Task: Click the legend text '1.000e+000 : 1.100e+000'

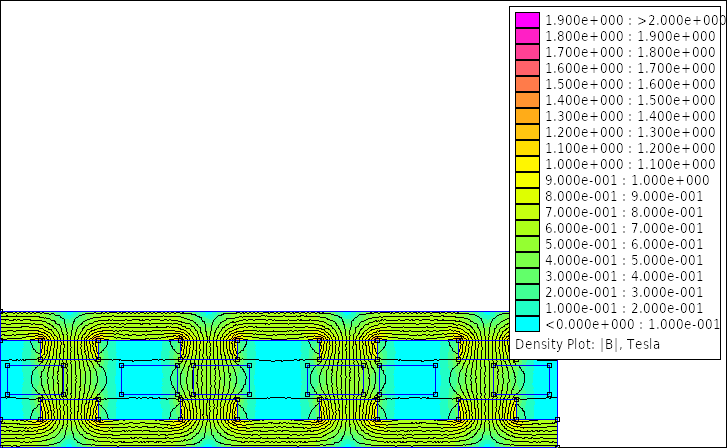Action: (x=630, y=164)
